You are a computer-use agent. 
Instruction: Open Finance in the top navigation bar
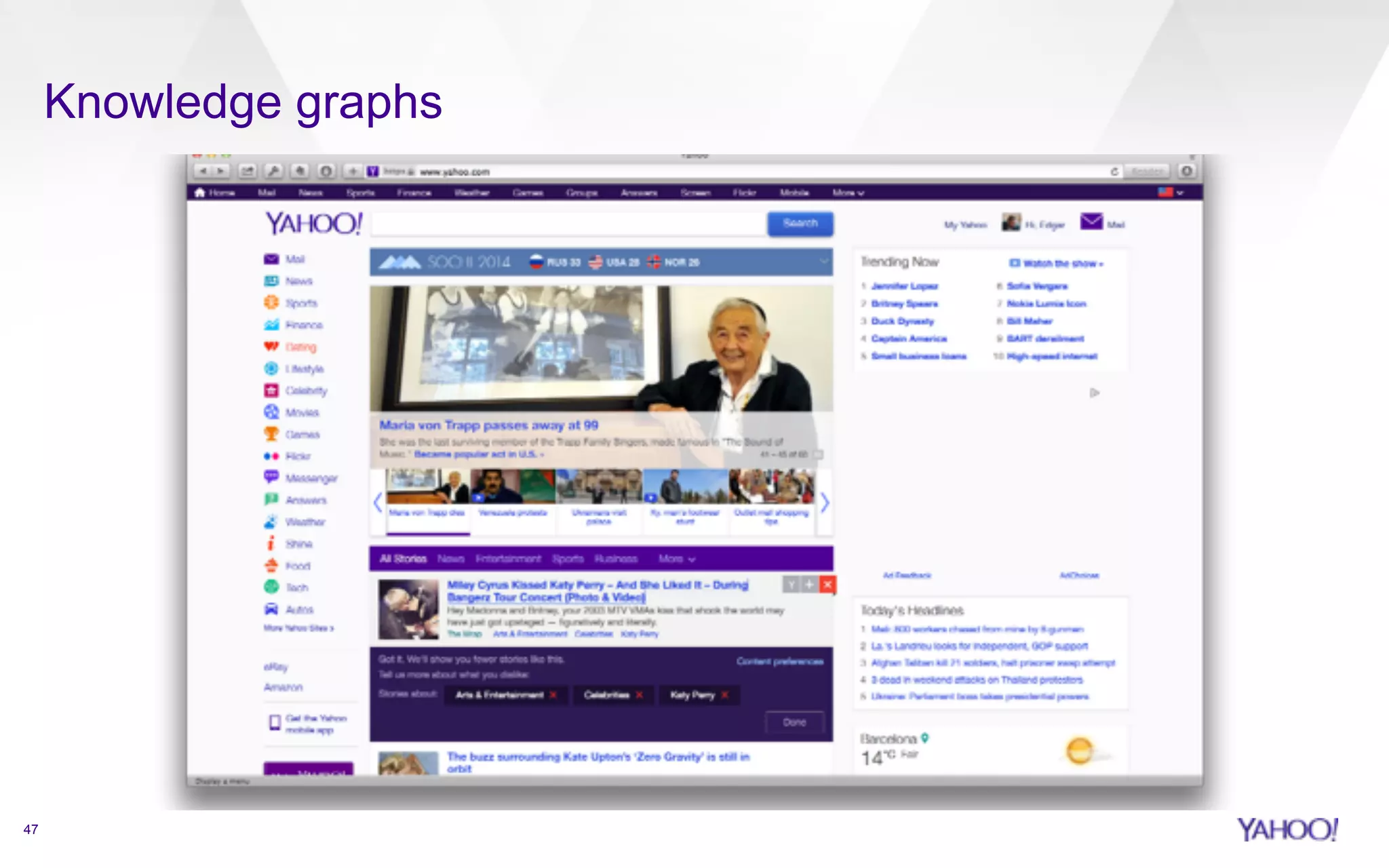[414, 193]
